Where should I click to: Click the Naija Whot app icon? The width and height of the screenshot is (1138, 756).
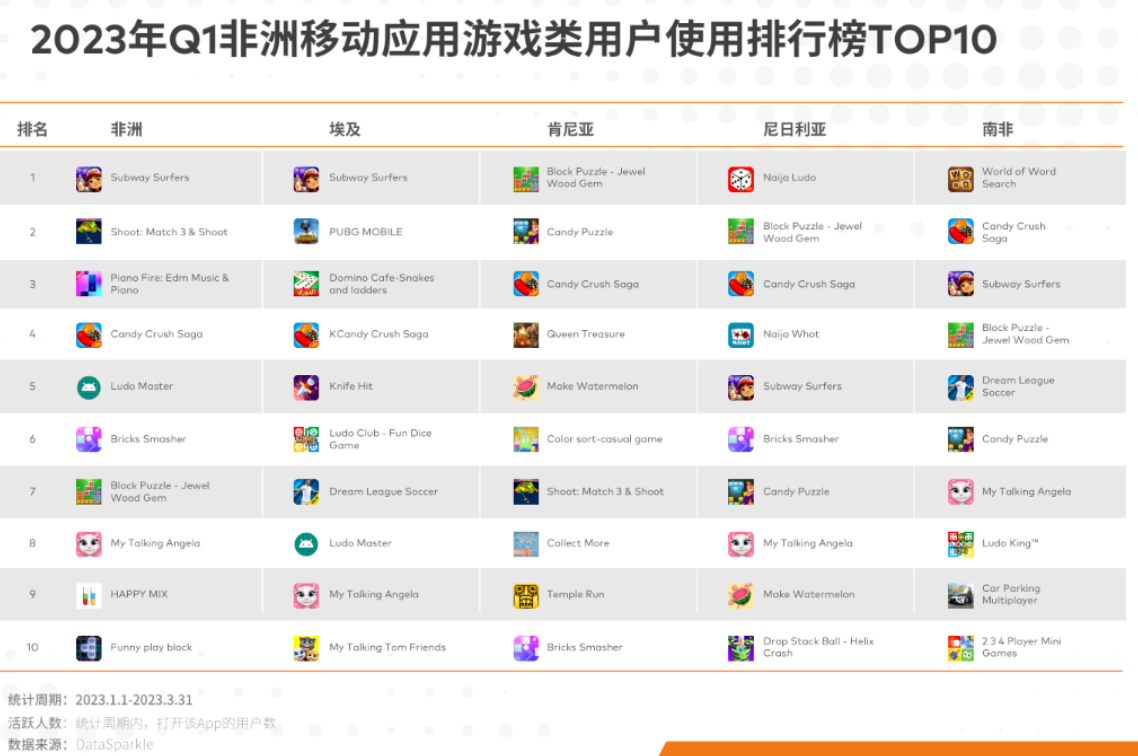(x=740, y=335)
